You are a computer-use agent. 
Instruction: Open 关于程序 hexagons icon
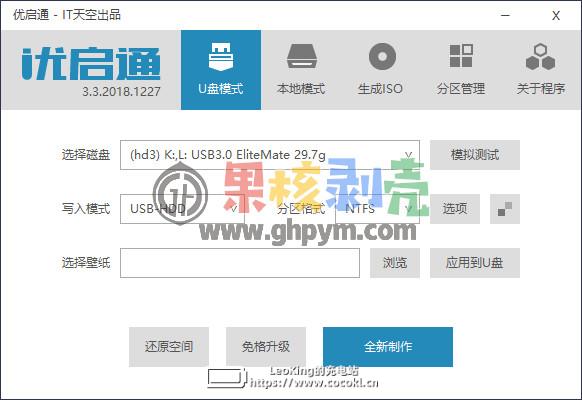point(540,57)
